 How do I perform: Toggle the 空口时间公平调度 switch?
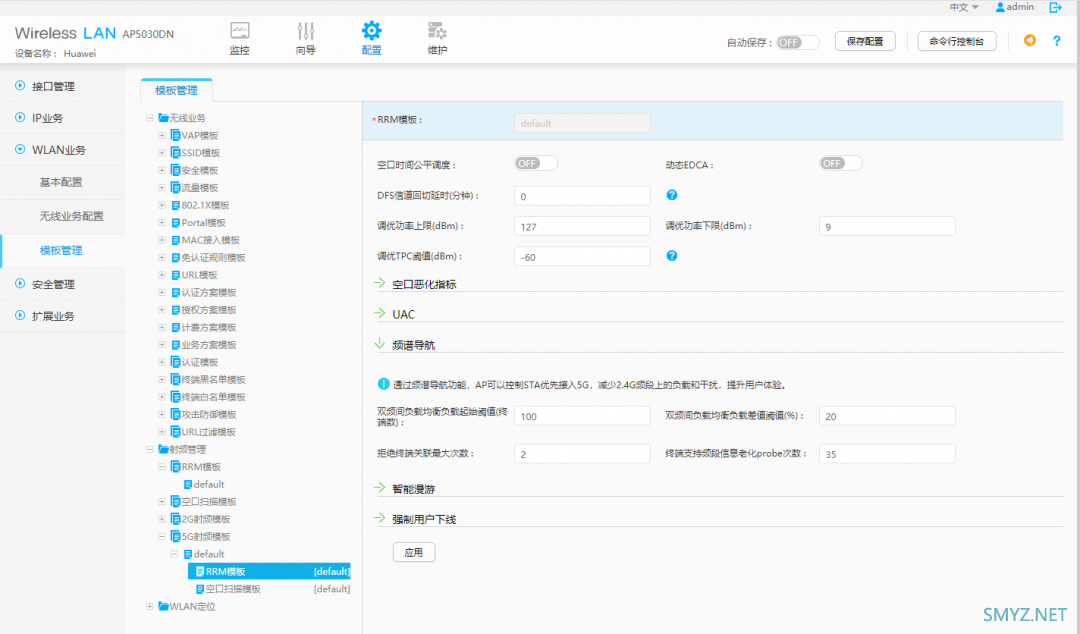point(536,163)
